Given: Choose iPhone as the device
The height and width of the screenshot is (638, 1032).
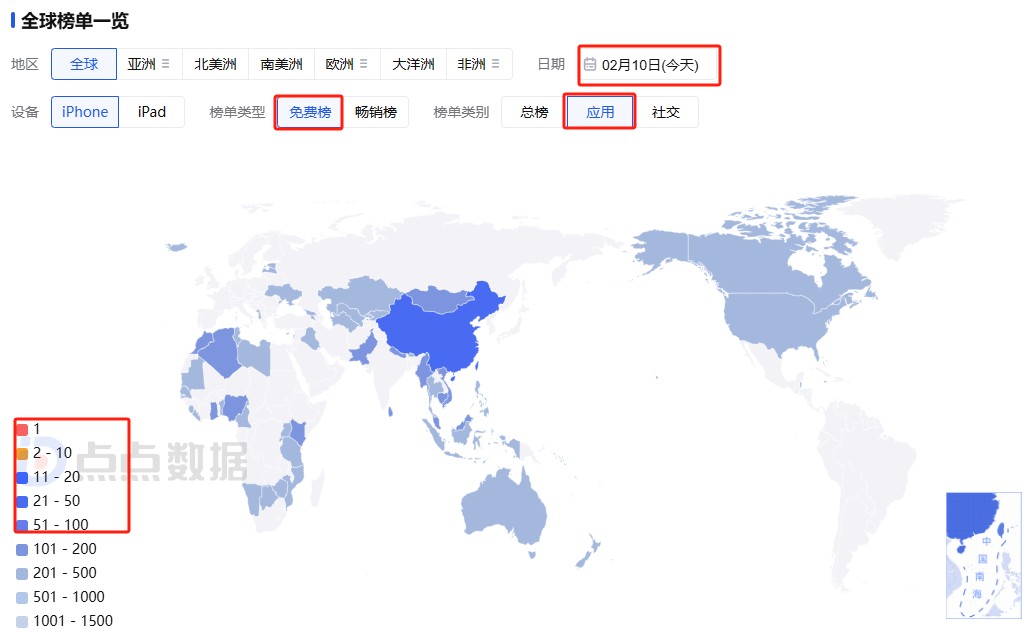Looking at the screenshot, I should [85, 112].
